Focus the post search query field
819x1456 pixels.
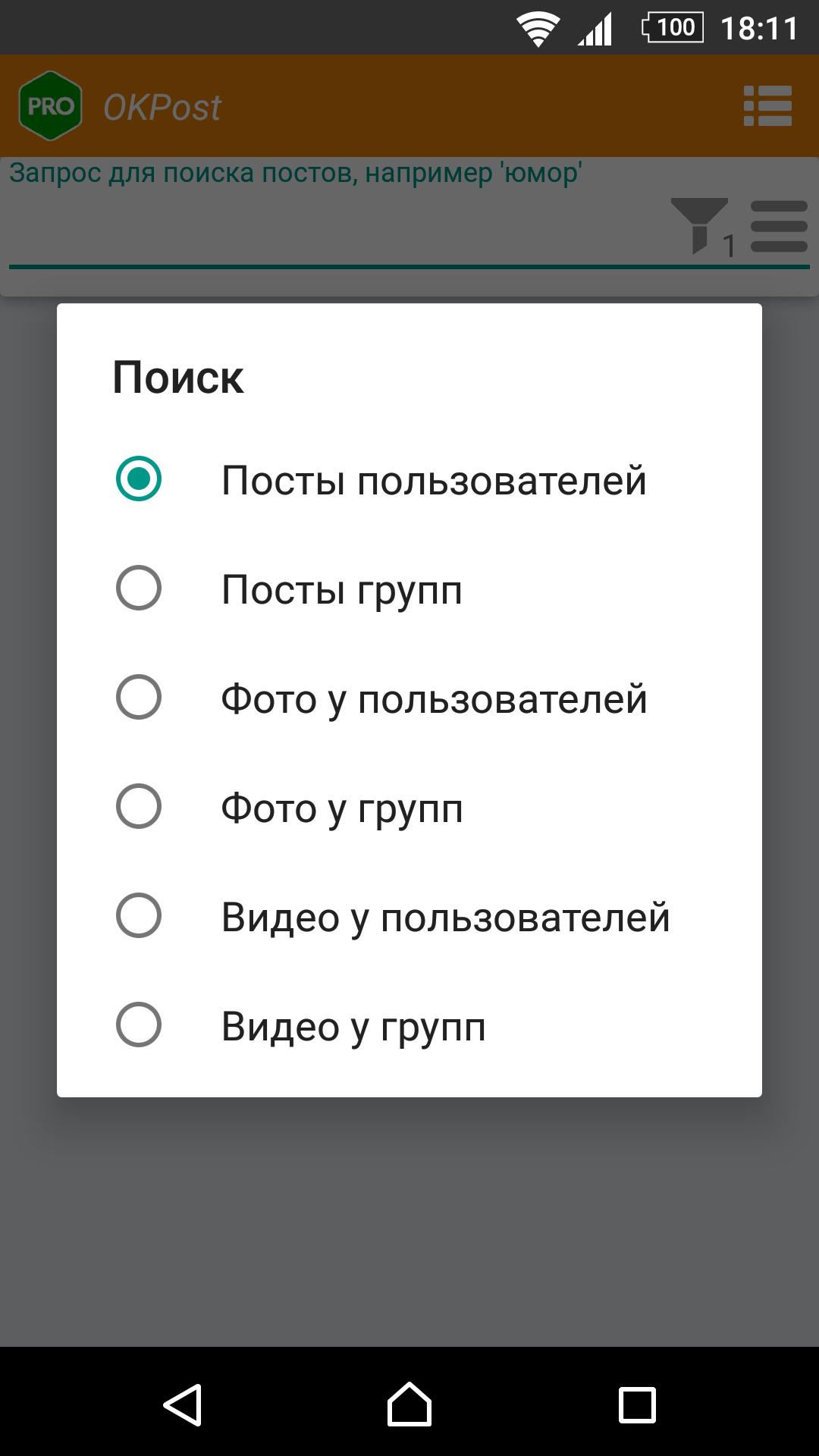(334, 227)
